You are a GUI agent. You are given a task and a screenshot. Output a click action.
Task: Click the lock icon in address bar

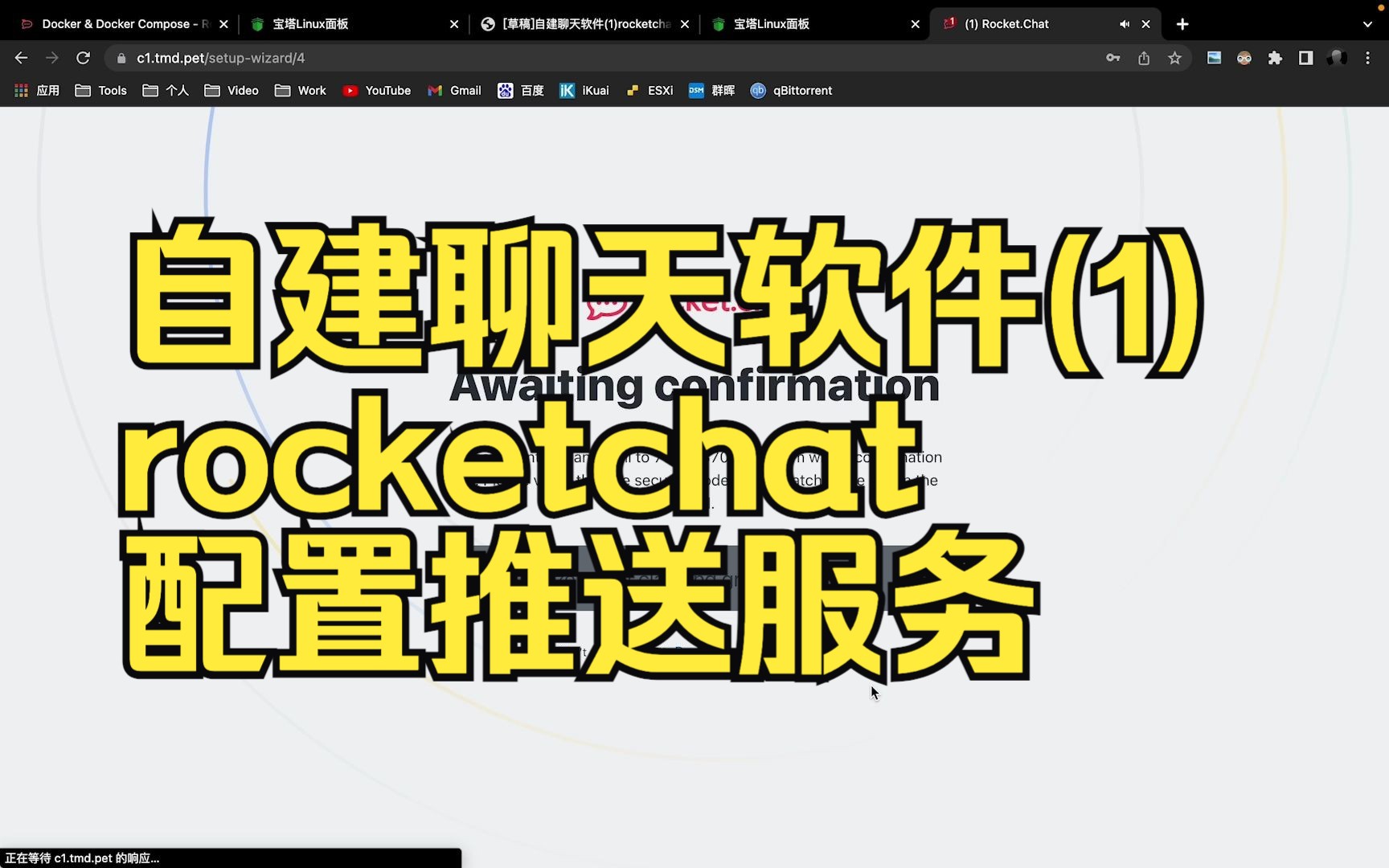[x=121, y=58]
